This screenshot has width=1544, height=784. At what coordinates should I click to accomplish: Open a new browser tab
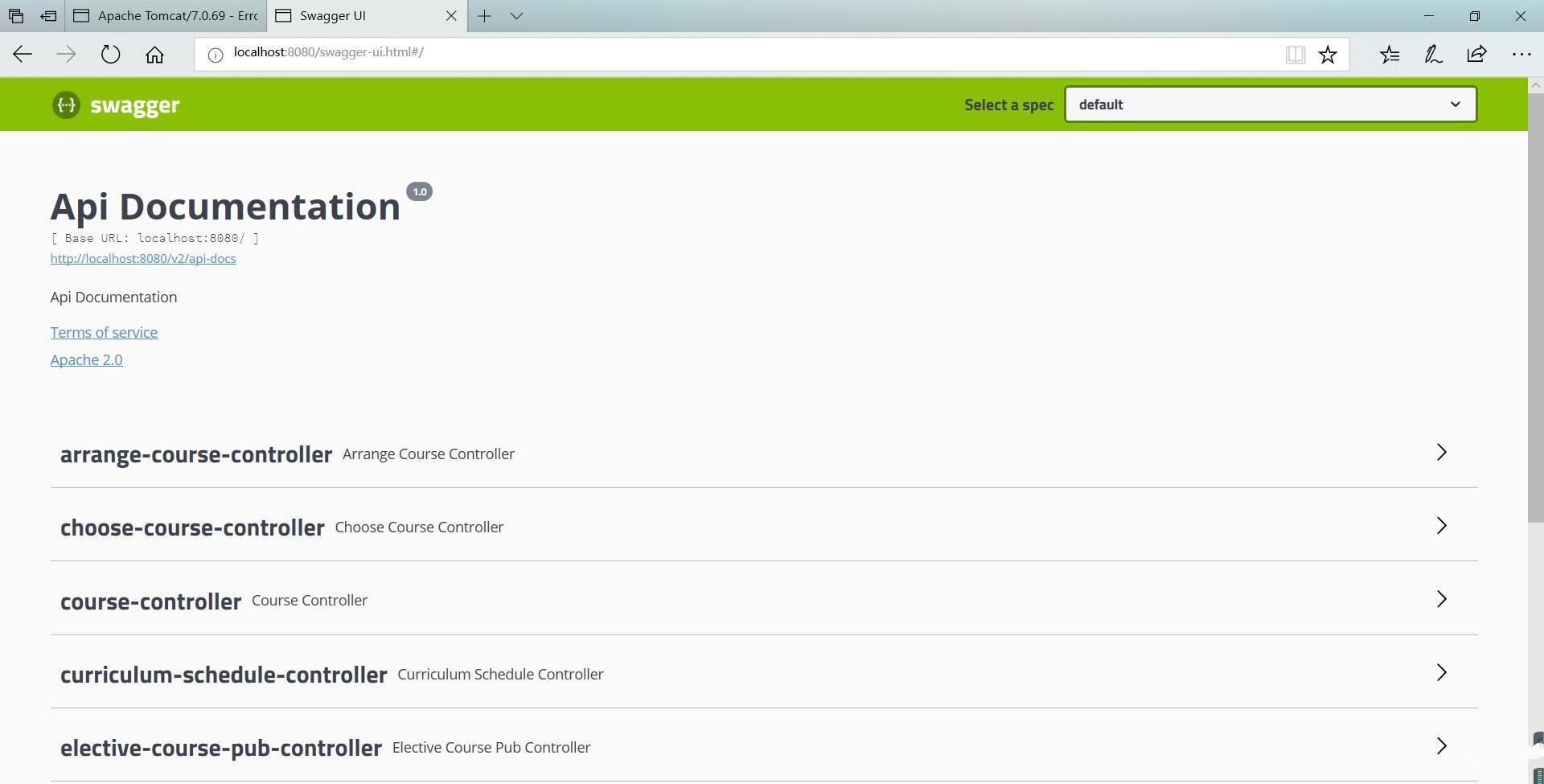point(484,15)
